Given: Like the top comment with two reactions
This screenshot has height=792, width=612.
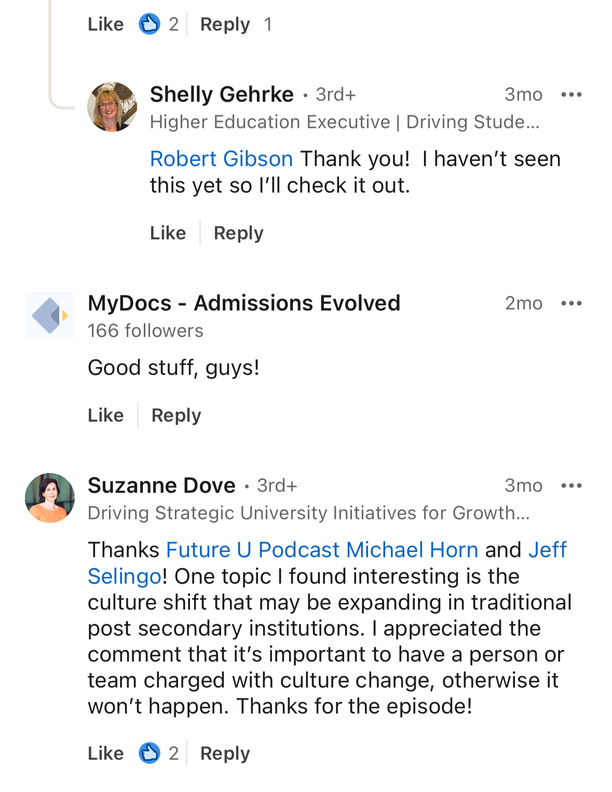Looking at the screenshot, I should [x=106, y=24].
